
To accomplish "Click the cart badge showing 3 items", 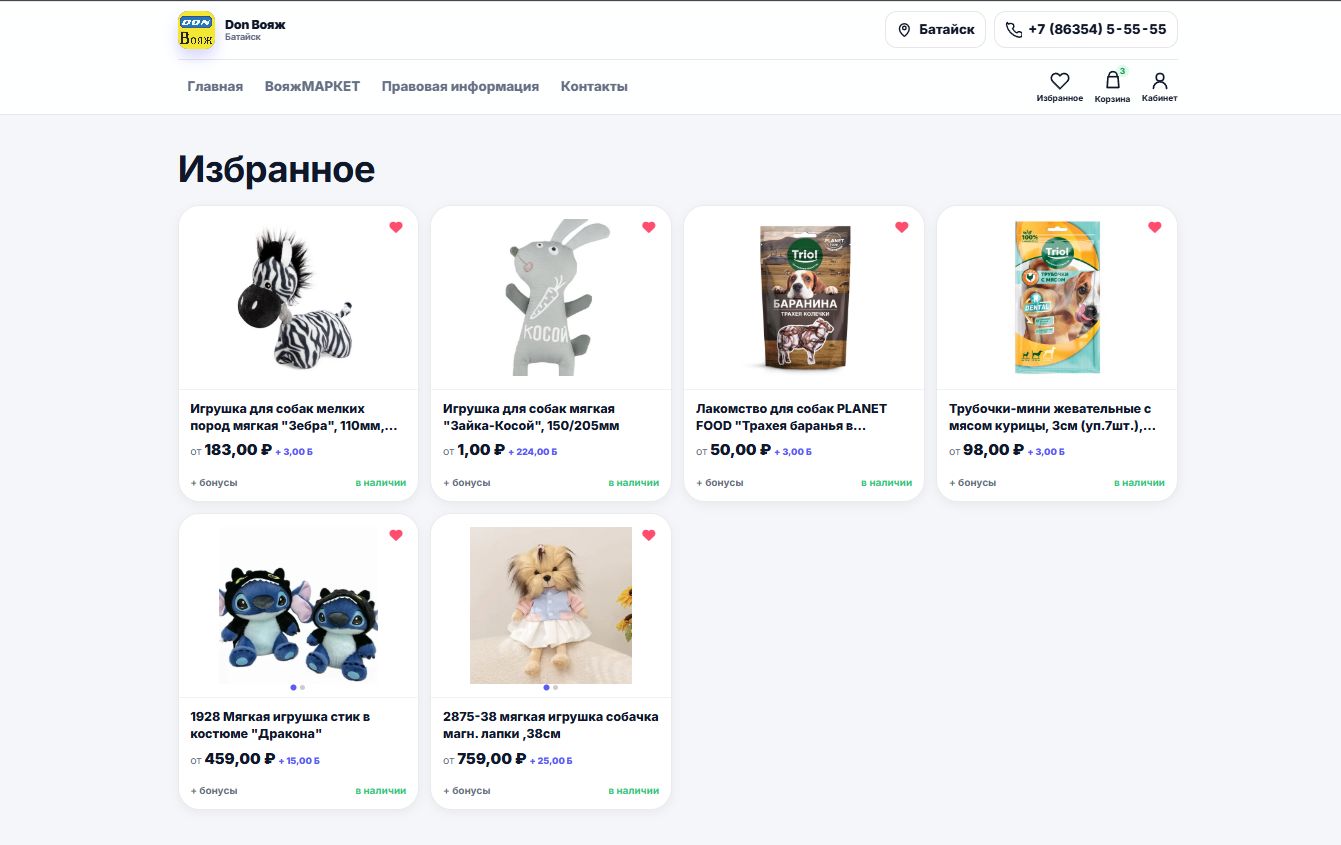I will 1123,69.
